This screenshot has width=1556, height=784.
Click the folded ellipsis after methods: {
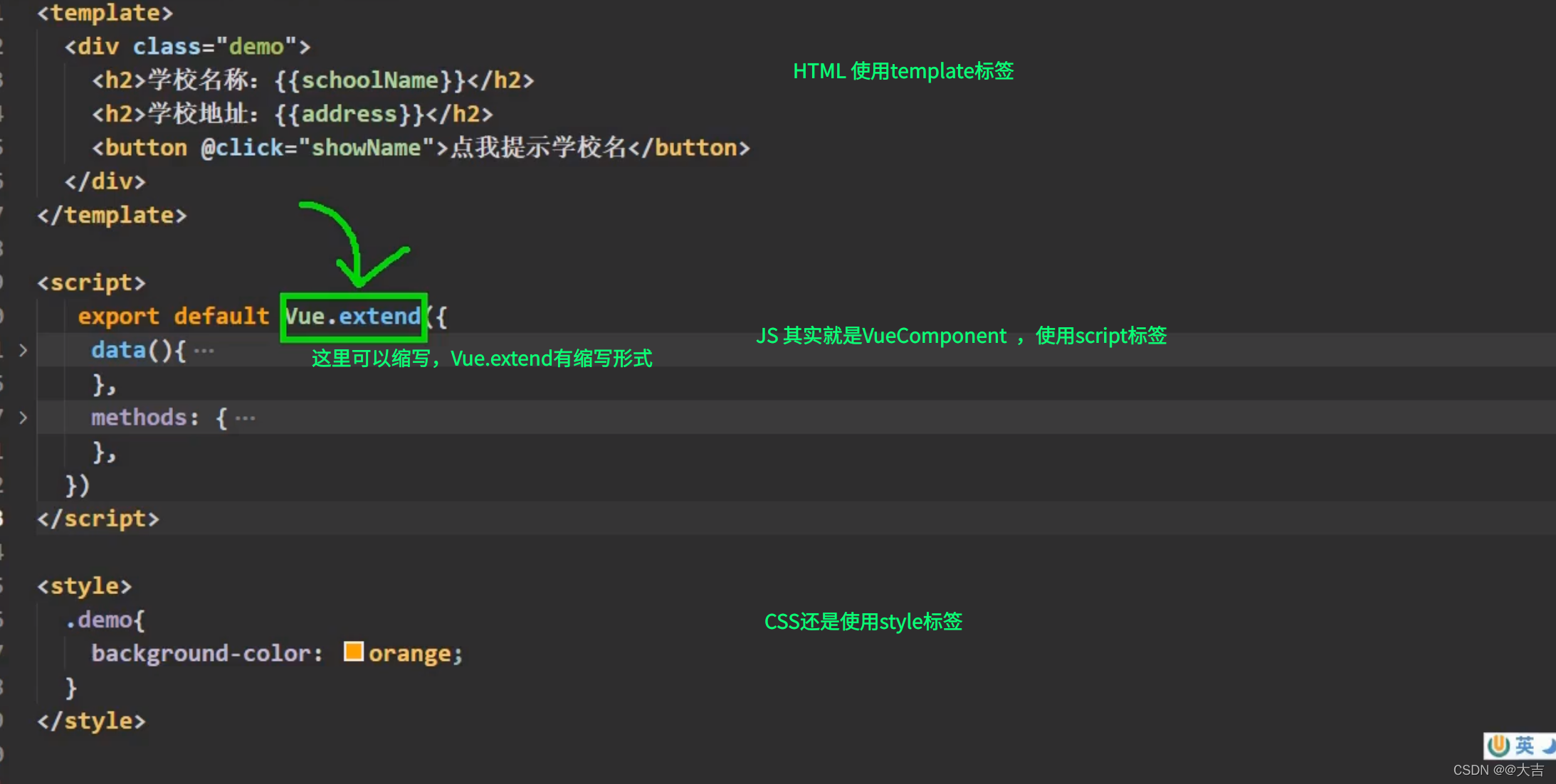point(245,418)
